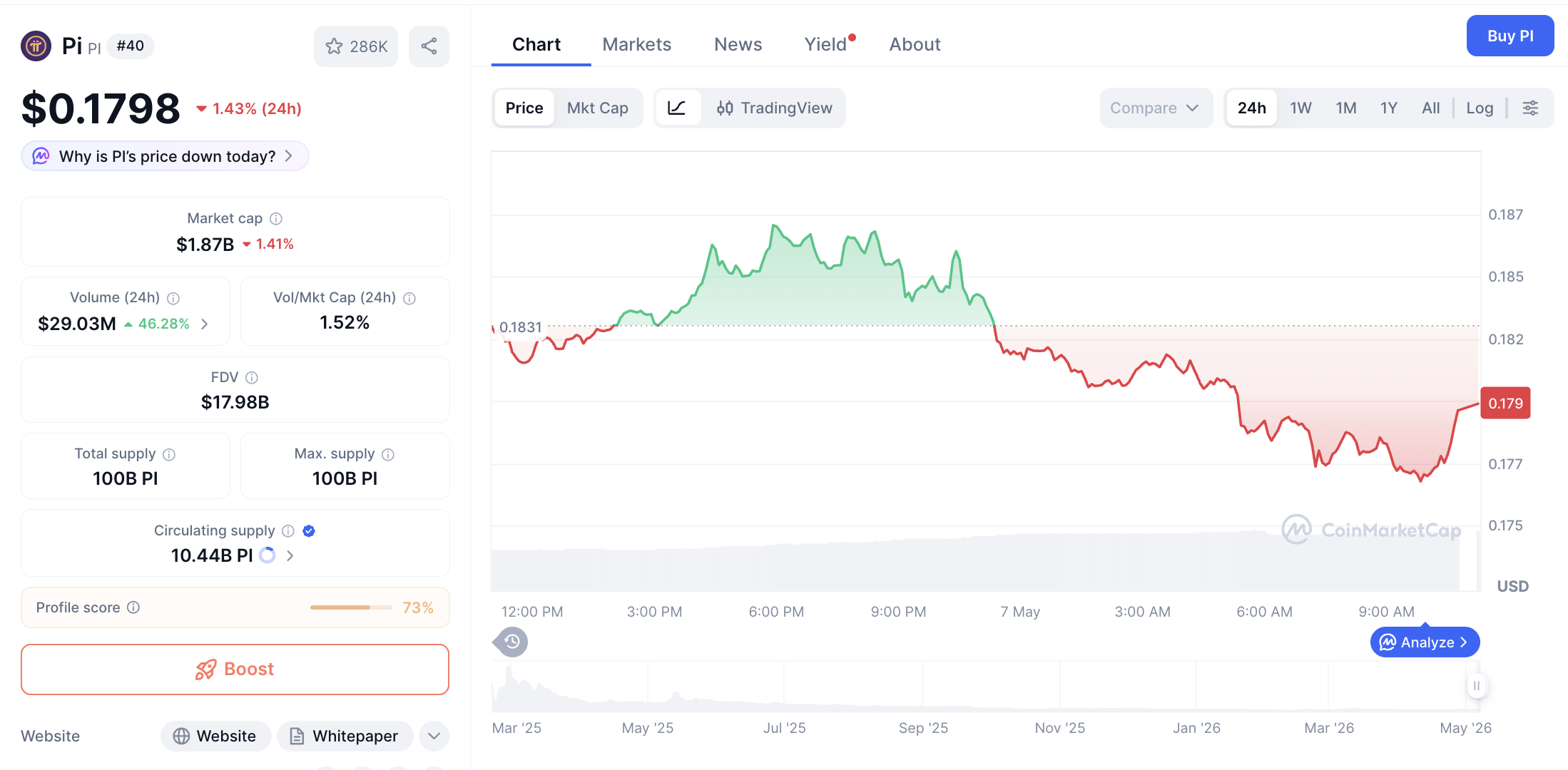1568x770 pixels.
Task: Click the AI icon on price question
Action: [41, 156]
